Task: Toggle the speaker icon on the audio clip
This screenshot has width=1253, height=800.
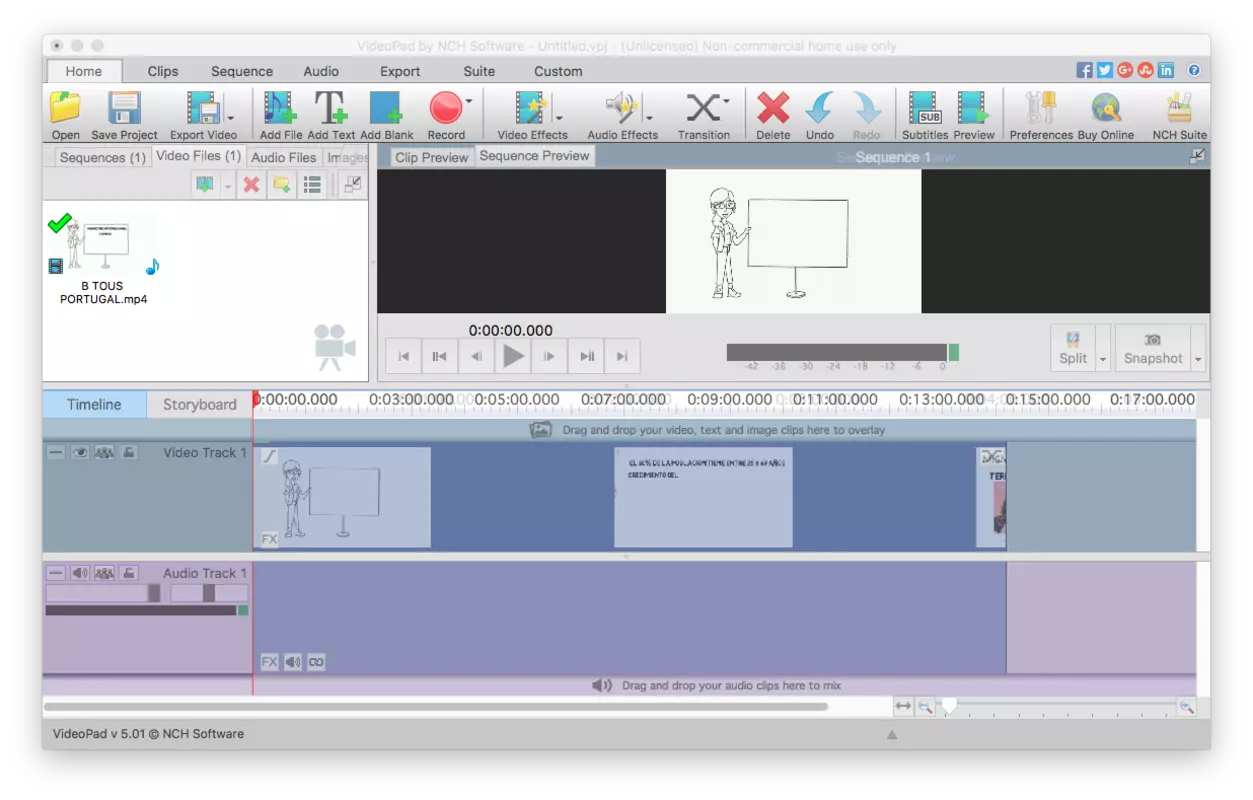Action: [x=293, y=662]
